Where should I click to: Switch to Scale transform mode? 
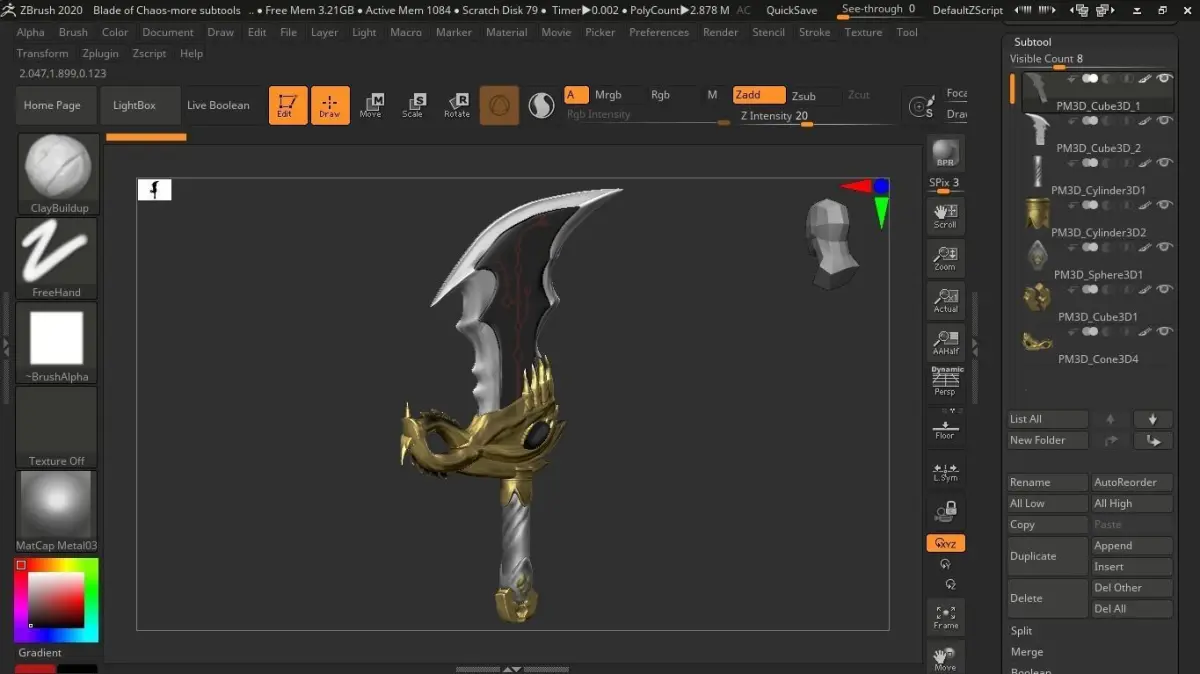click(413, 105)
